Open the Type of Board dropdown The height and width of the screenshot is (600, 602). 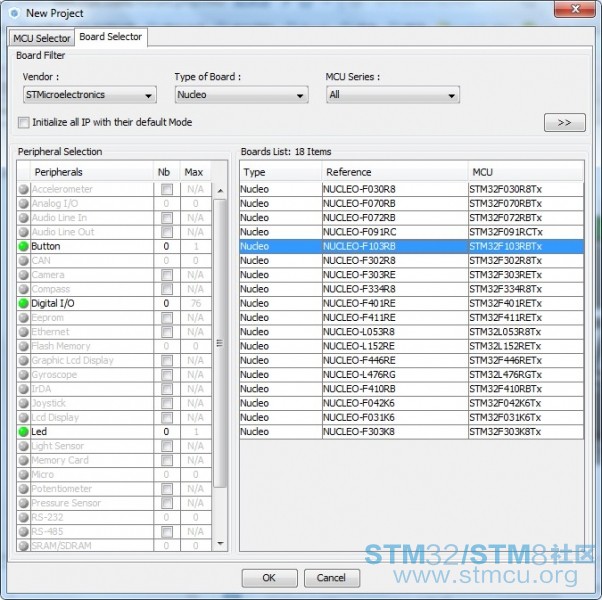[x=241, y=95]
